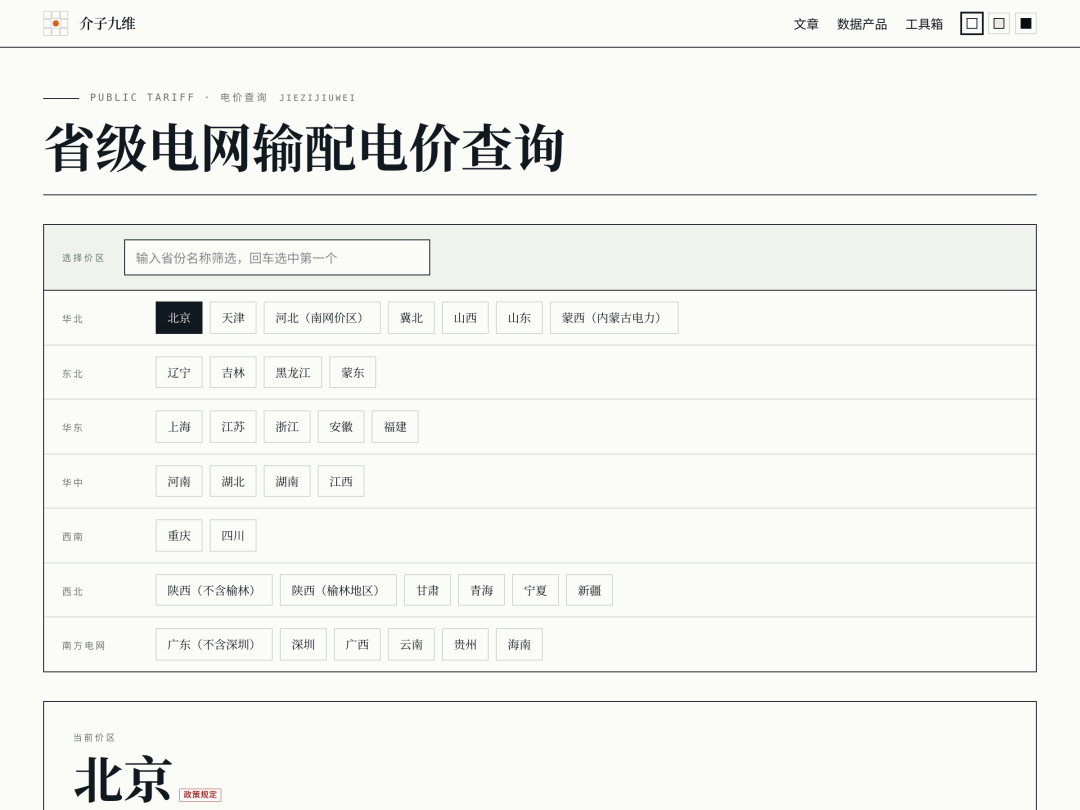Image resolution: width=1080 pixels, height=810 pixels.
Task: Select the 甘肃 zone button
Action: pos(428,590)
